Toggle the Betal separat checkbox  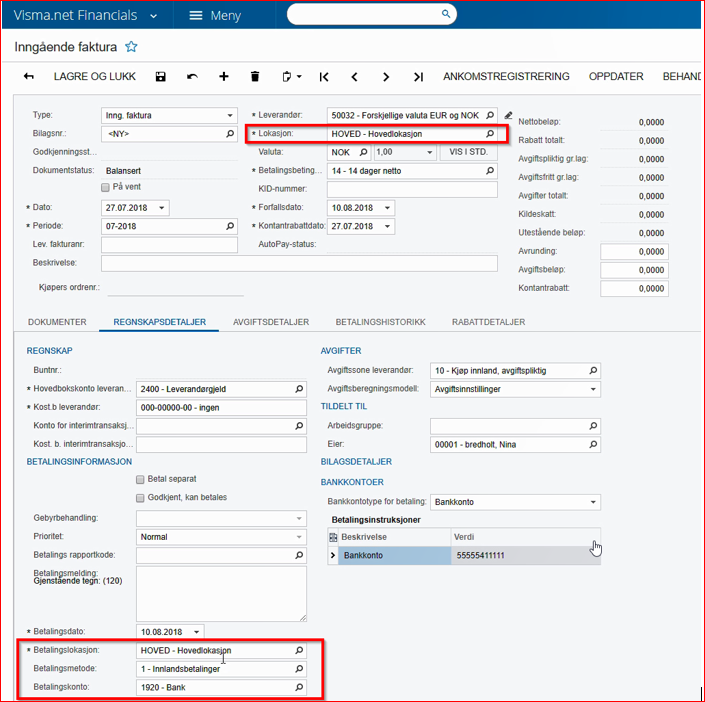tap(140, 479)
